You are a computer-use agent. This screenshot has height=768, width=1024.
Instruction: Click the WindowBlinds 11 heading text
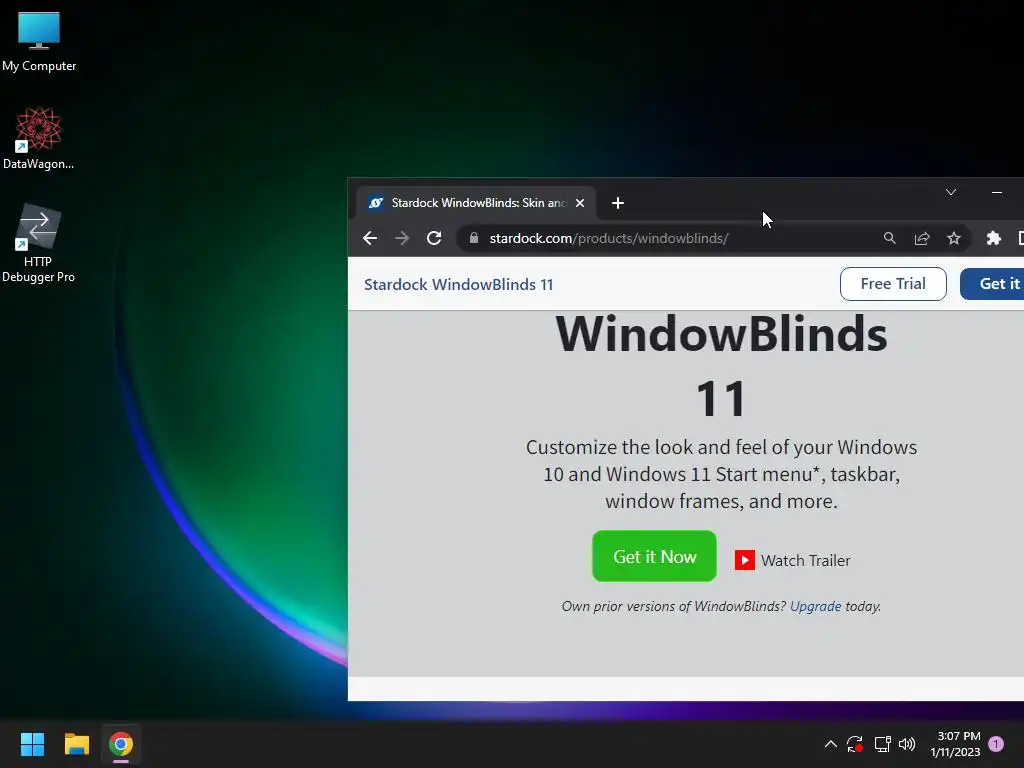coord(722,366)
